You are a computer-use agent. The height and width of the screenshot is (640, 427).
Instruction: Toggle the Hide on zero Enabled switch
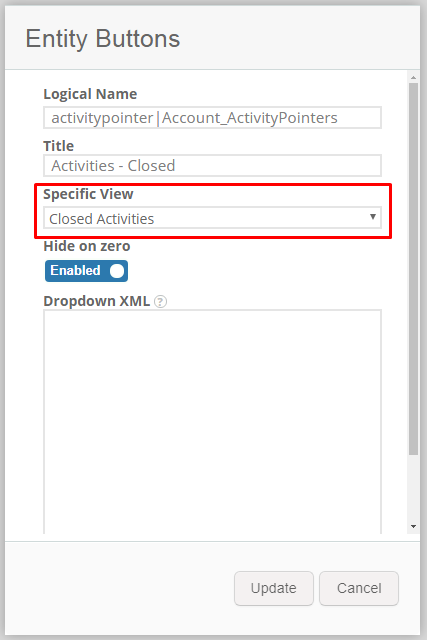pos(86,271)
